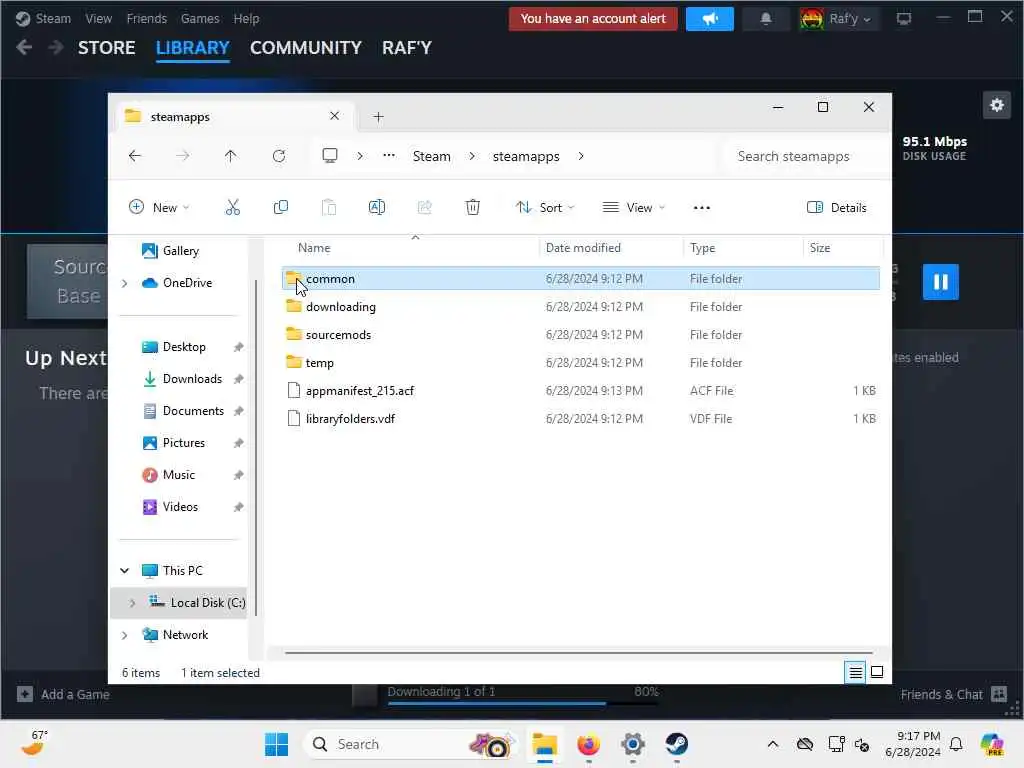Expand the OneDrive tree node
The width and height of the screenshot is (1024, 768).
coord(125,283)
